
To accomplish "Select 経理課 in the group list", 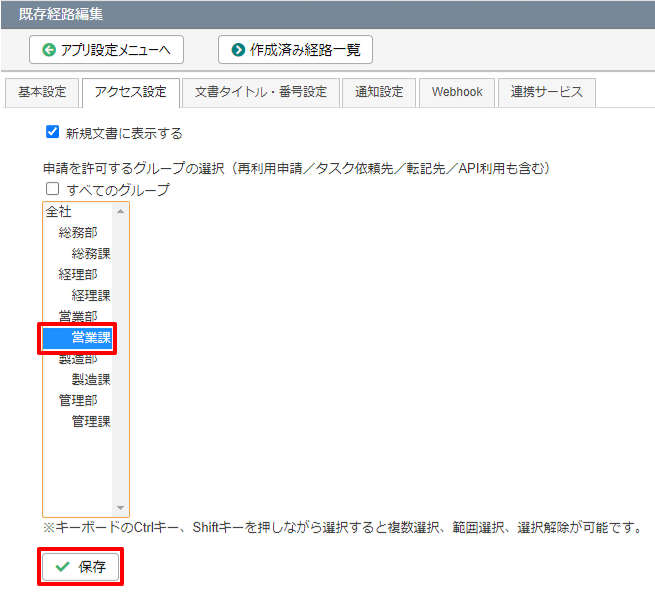I will 78,295.
